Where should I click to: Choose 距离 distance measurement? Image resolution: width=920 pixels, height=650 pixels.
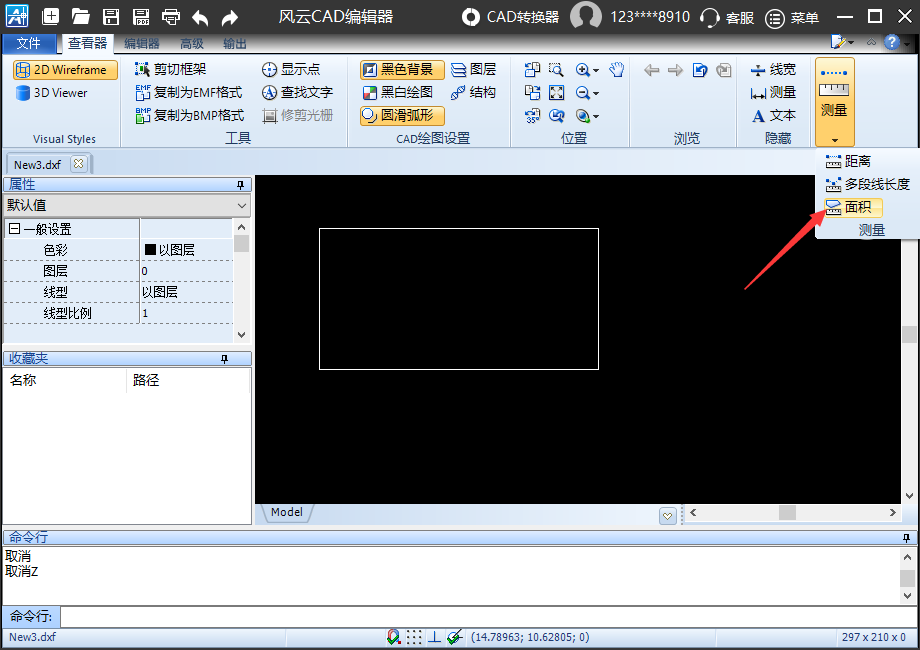[x=848, y=161]
